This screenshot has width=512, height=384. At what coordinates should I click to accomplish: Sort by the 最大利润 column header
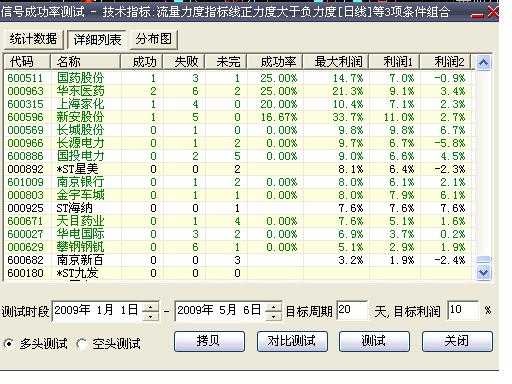[336, 62]
